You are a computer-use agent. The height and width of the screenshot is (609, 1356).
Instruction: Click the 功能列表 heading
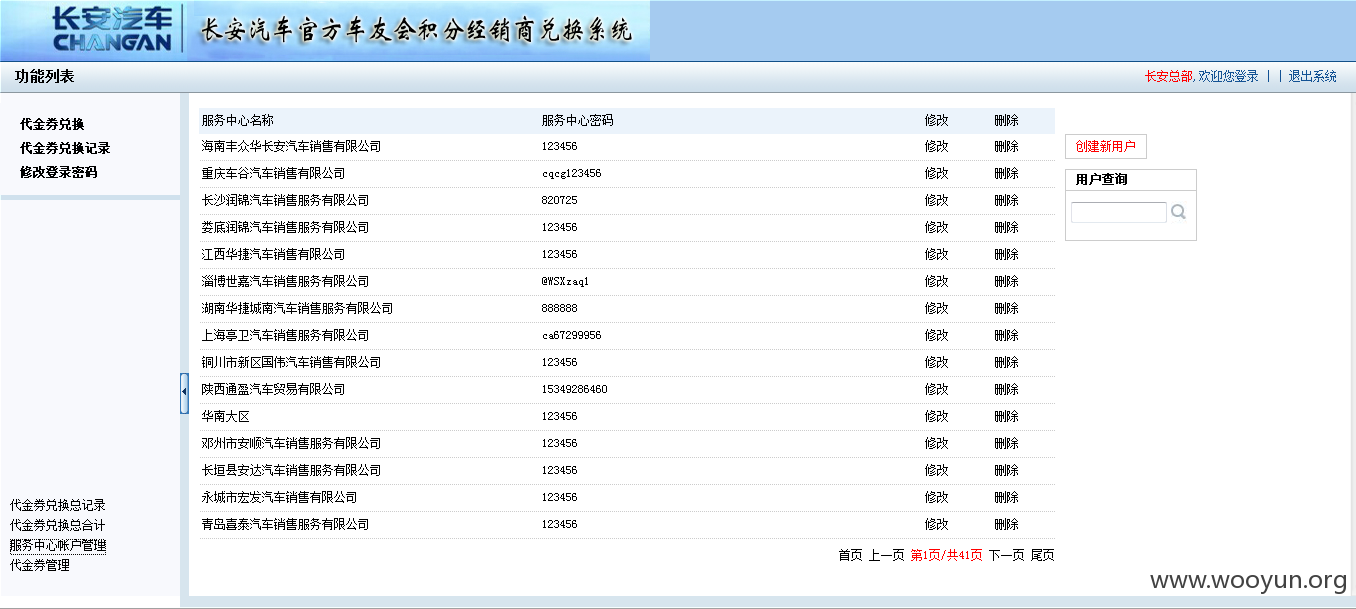click(44, 76)
